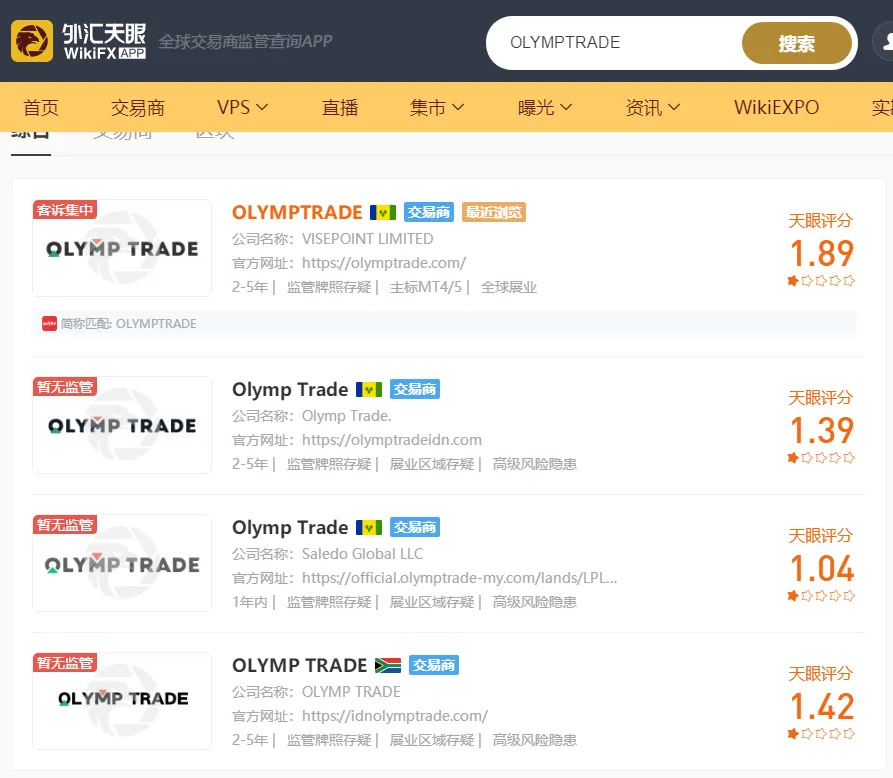Open the Olymp Trade link with olymptradeidn.com
This screenshot has width=893, height=778.
pos(290,390)
